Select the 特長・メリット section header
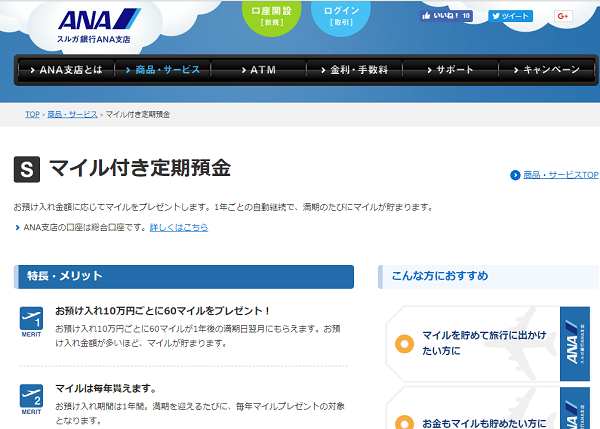 click(184, 277)
